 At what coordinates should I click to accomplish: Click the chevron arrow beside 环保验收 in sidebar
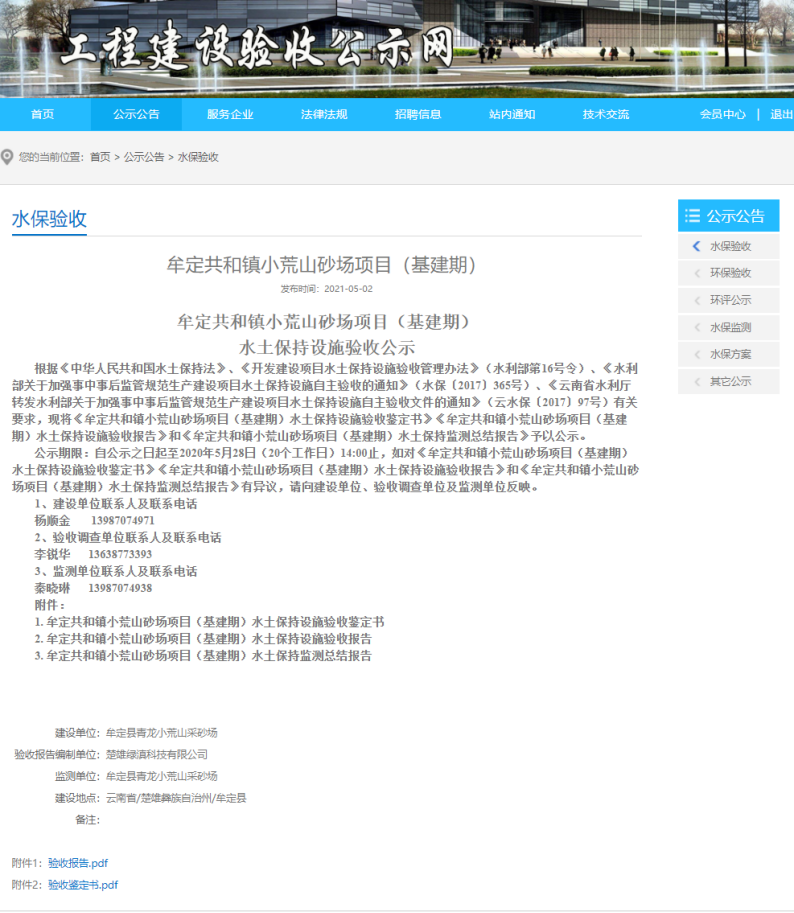(x=696, y=273)
